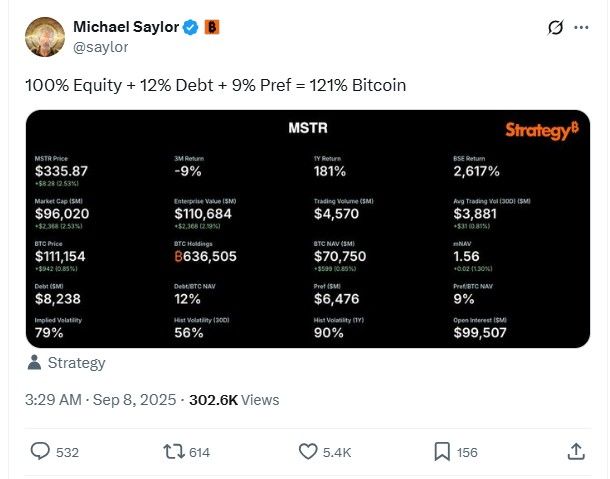Toggle like with the heart icon

308,451
